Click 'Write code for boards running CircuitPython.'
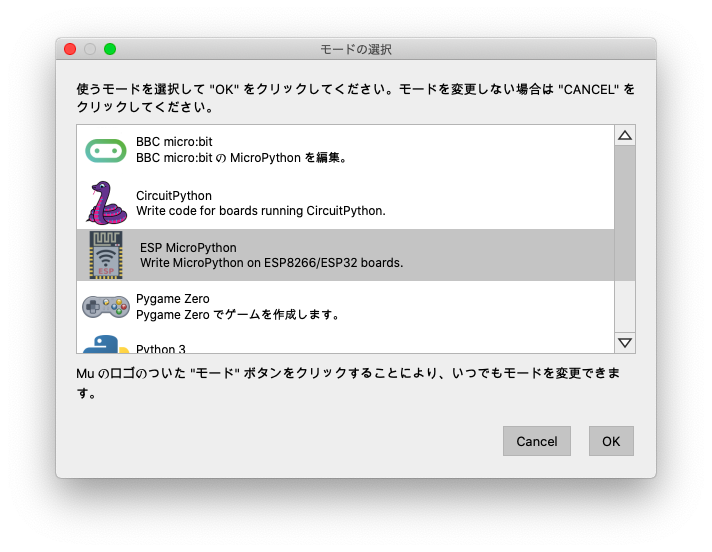 click(261, 211)
